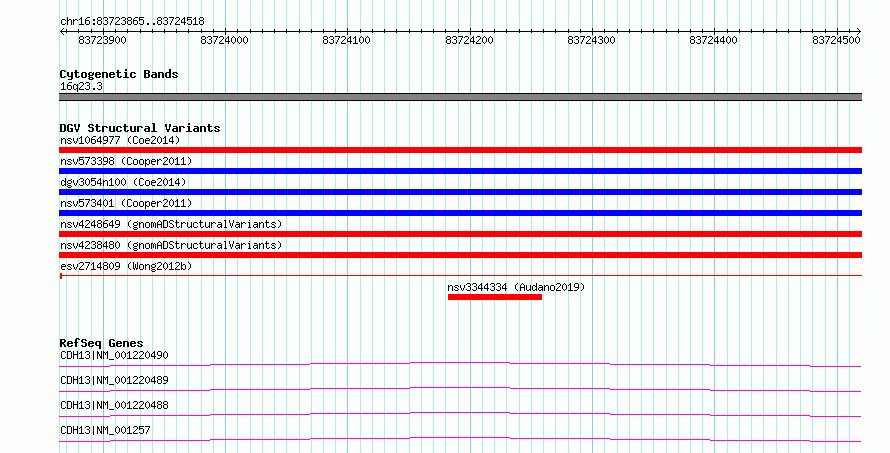Viewport: 890px width, 453px height.
Task: Open variant dgv3054n100 (Coe2014) label
Action: point(123,182)
